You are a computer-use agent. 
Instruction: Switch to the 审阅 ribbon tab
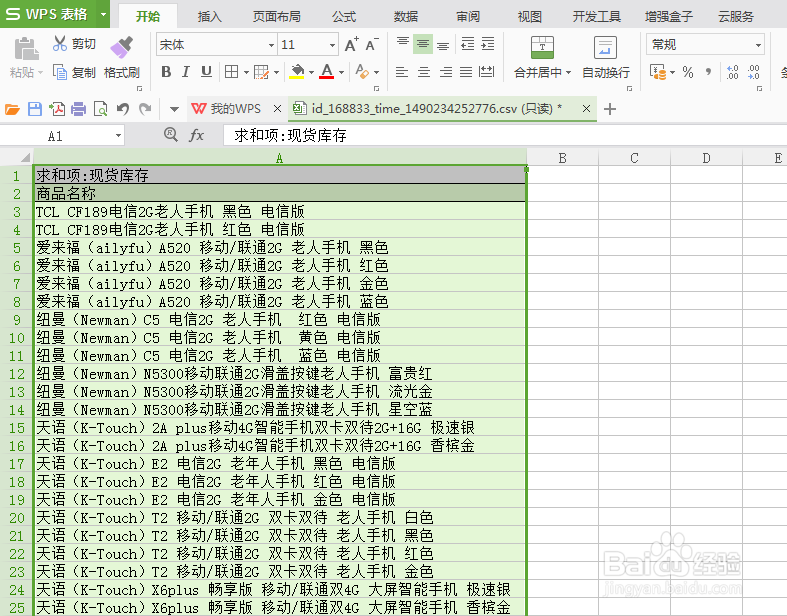[x=468, y=17]
